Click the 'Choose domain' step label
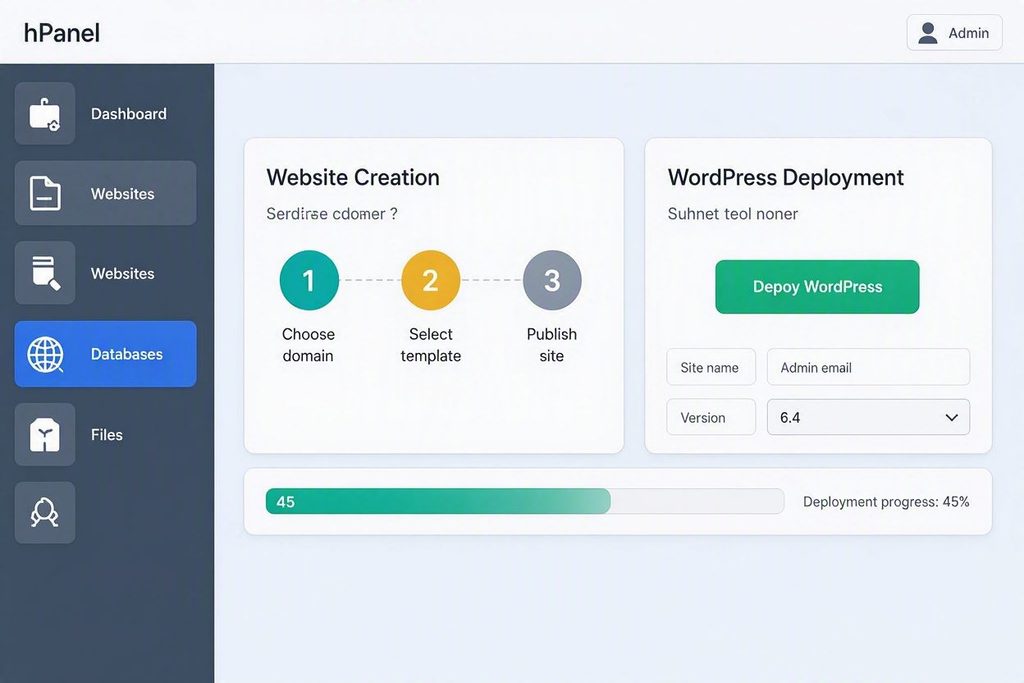 tap(308, 345)
